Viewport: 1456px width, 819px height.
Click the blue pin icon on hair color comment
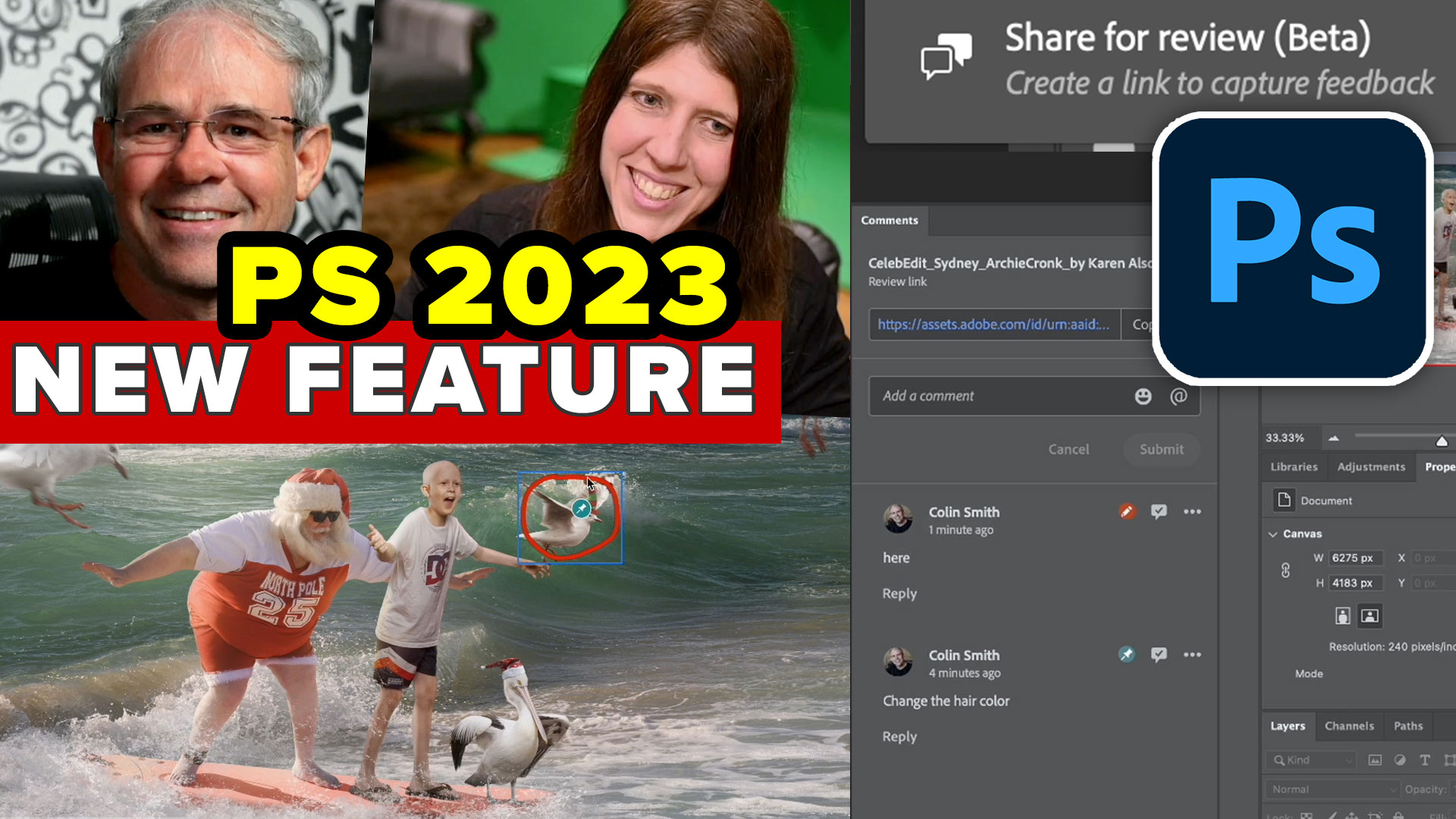coord(1127,654)
